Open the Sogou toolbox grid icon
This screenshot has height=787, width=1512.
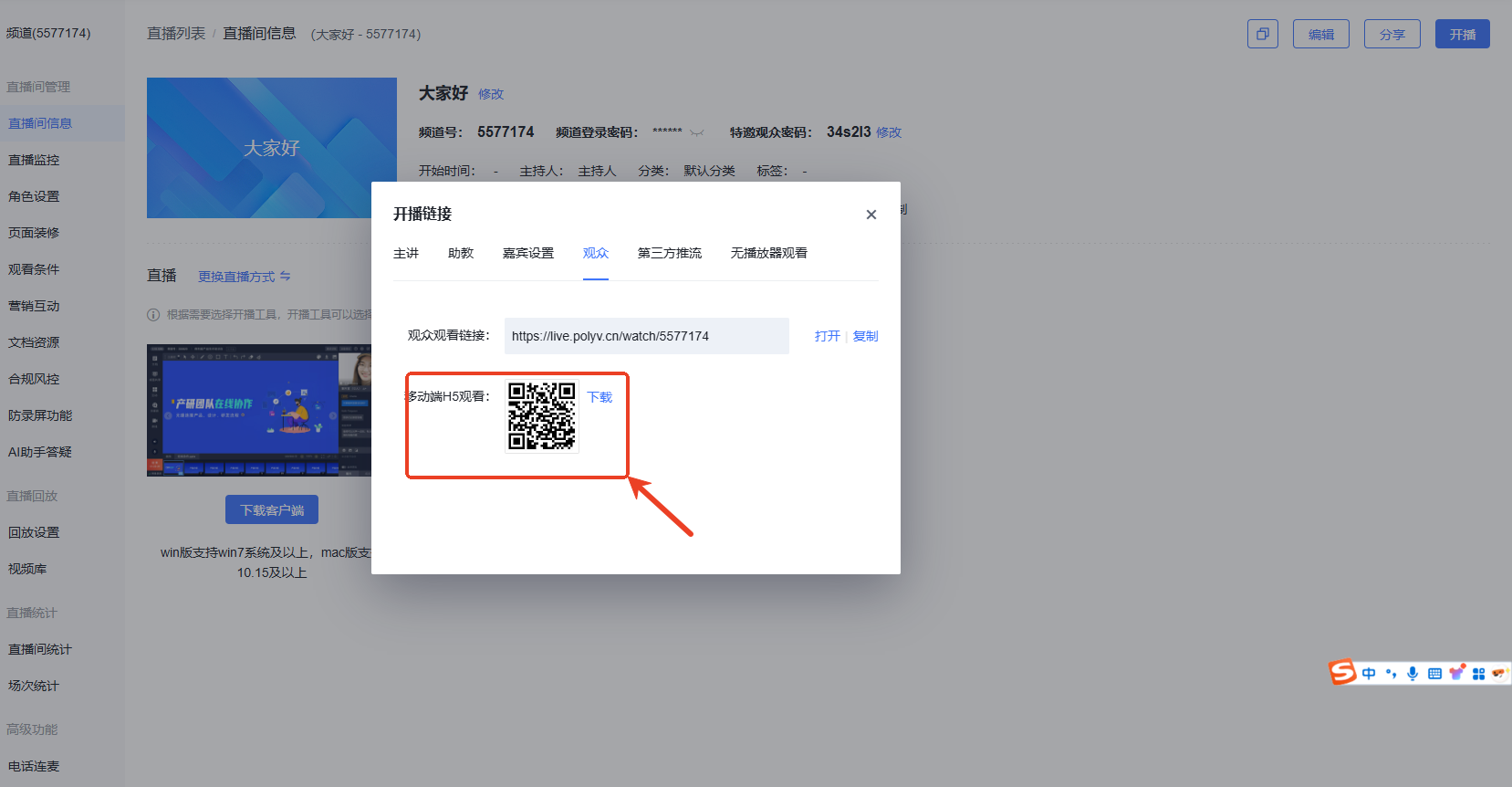coord(1478,674)
